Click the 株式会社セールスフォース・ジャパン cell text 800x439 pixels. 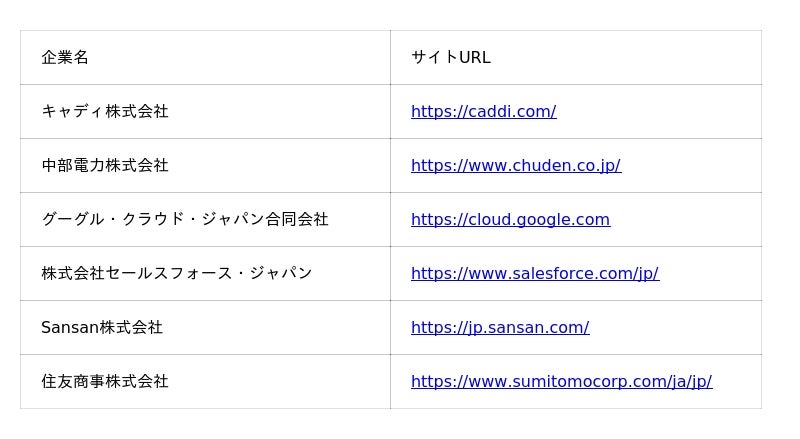click(176, 274)
